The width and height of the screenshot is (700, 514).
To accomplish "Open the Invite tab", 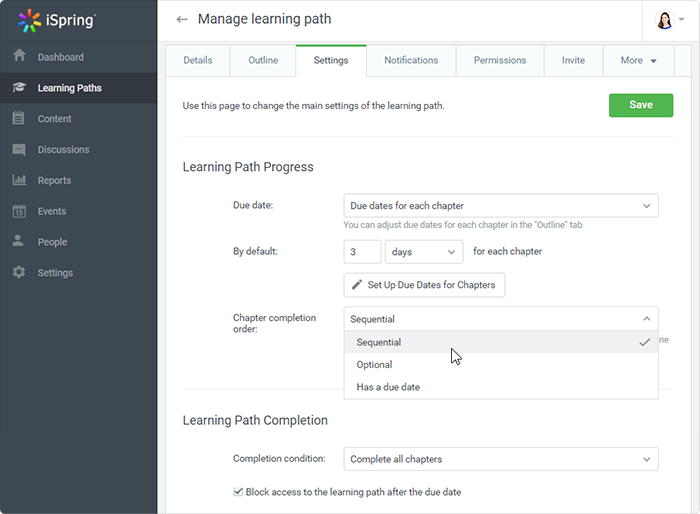I will click(573, 60).
